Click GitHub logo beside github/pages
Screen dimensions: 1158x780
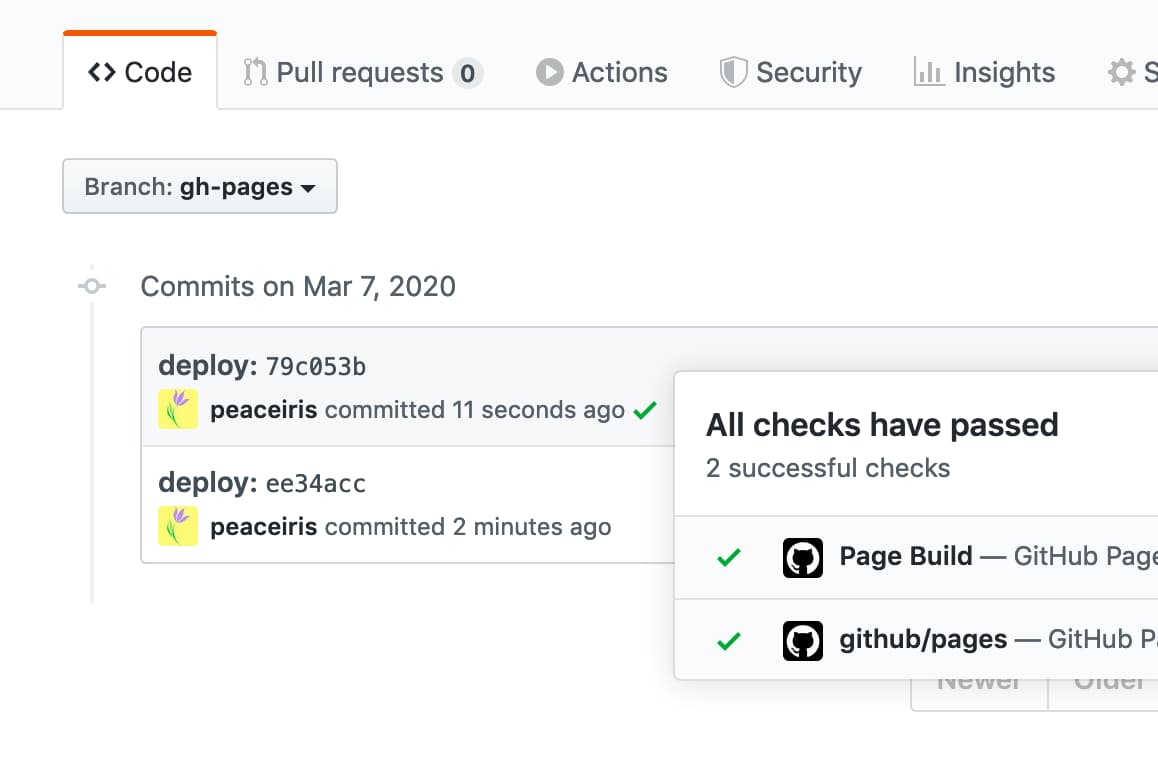pyautogui.click(x=802, y=640)
